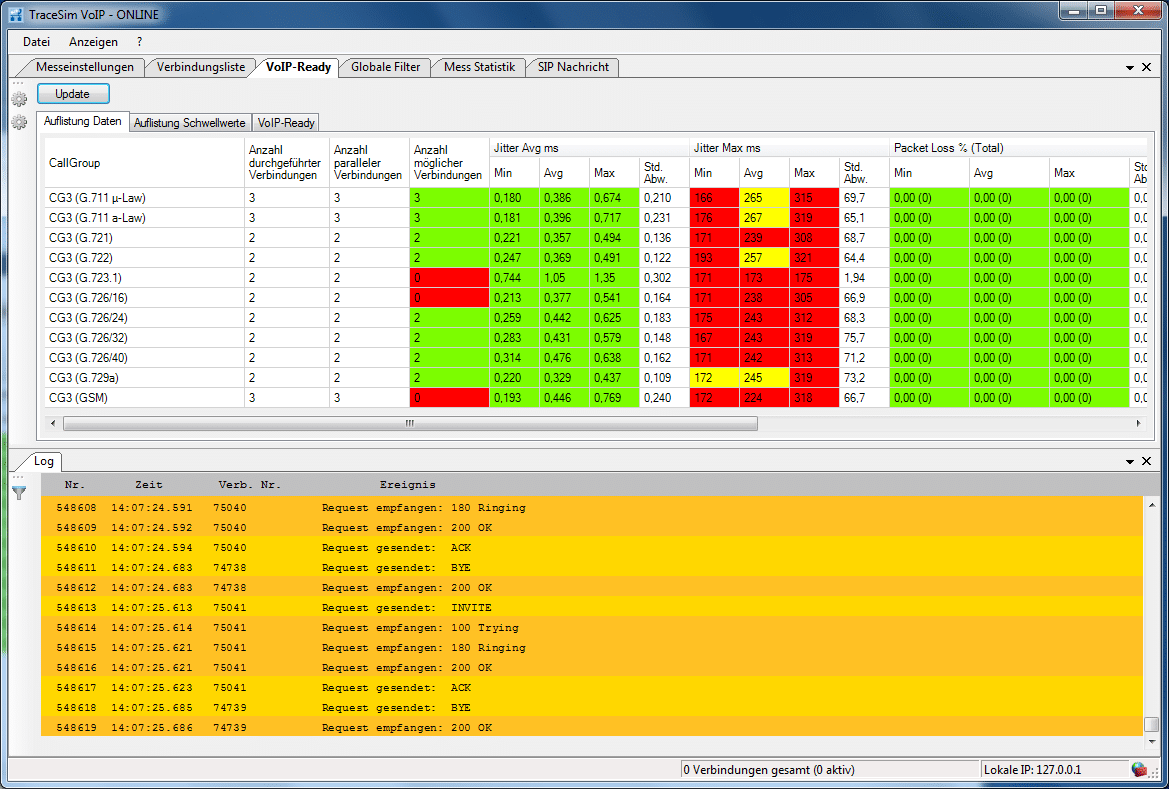The width and height of the screenshot is (1169, 789).
Task: Open the Log panel dropdown arrow
Action: pyautogui.click(x=1130, y=462)
